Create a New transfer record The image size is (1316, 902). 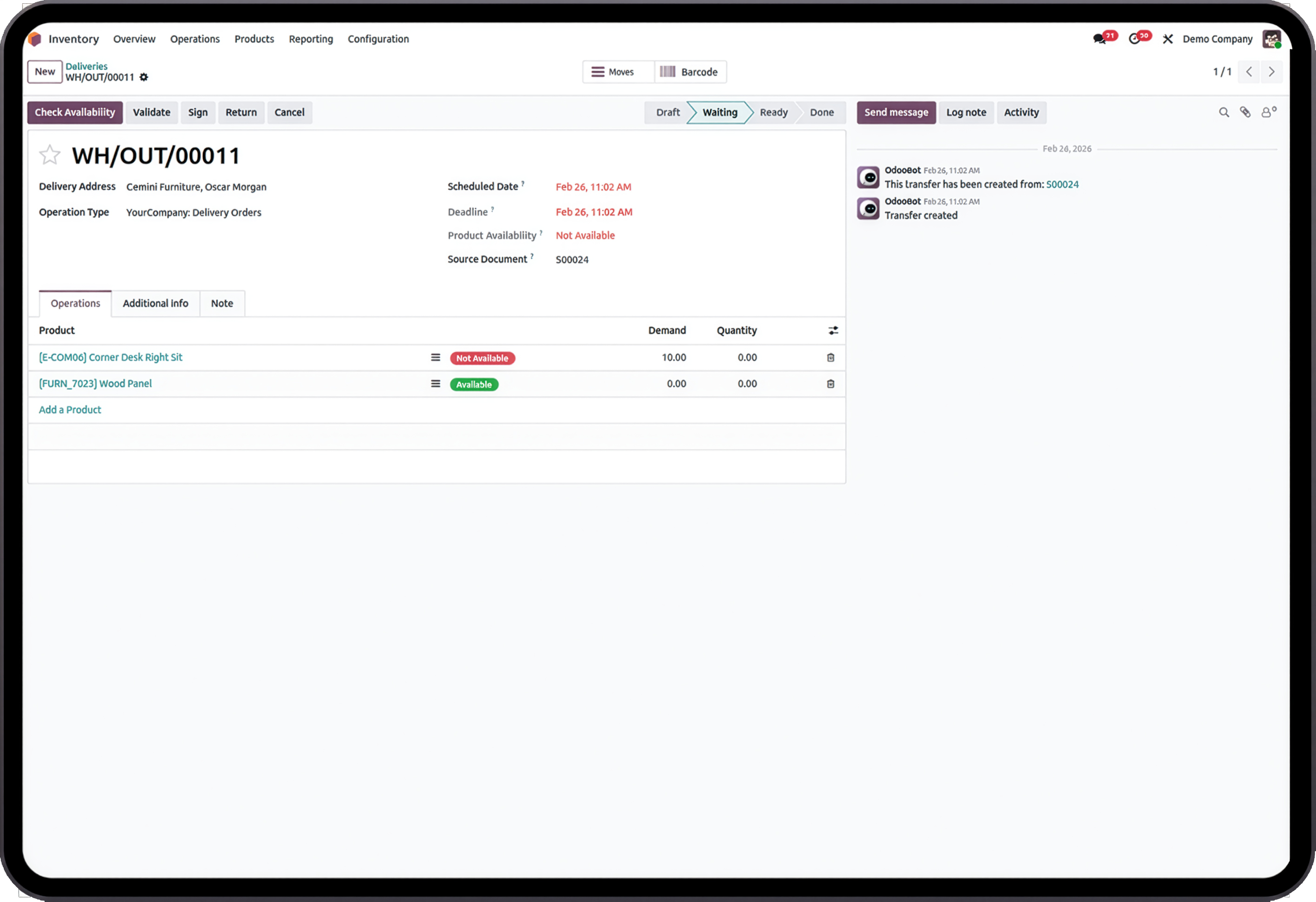click(x=45, y=72)
